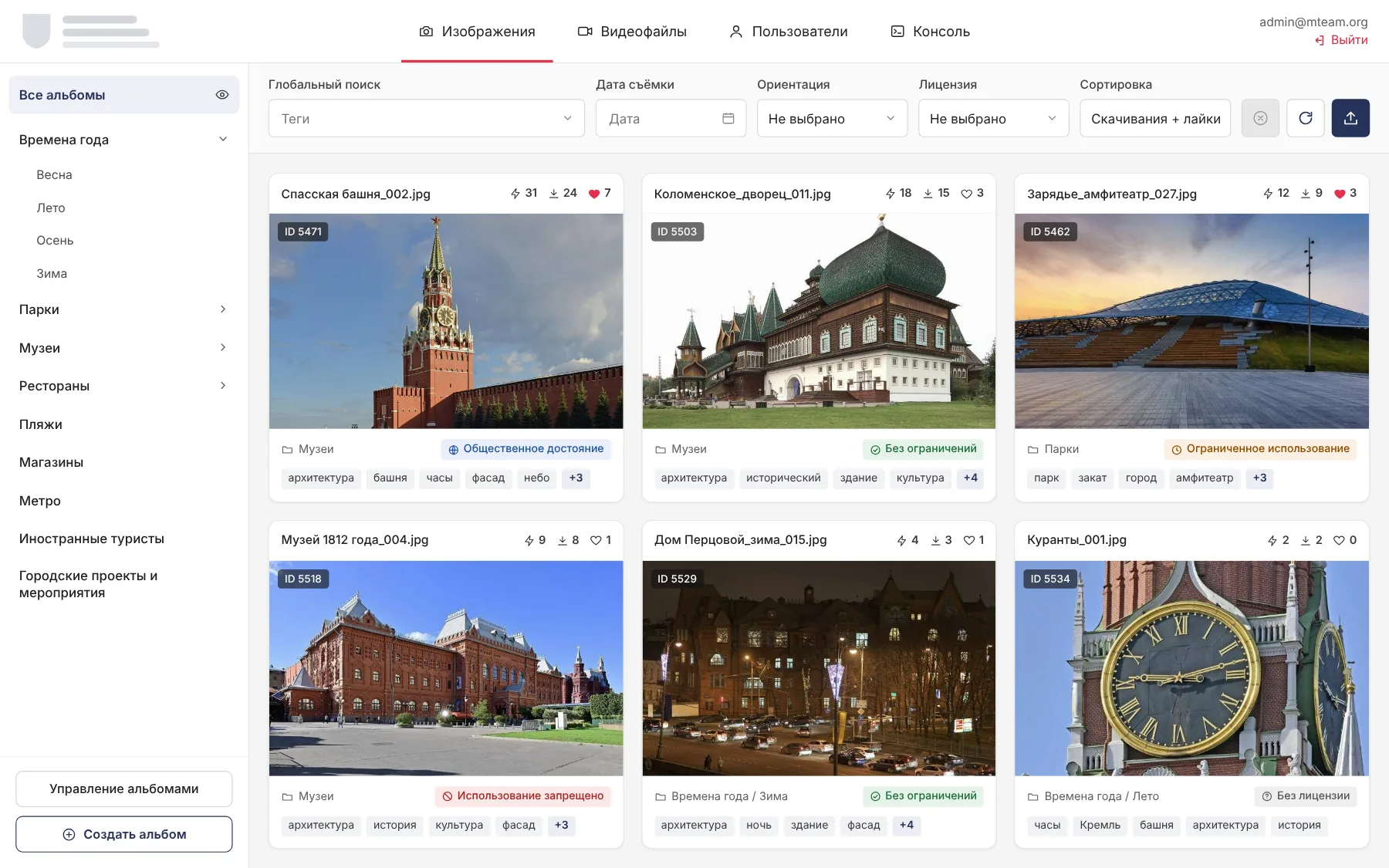Click the refresh icon button
1389x868 pixels.
click(1306, 118)
